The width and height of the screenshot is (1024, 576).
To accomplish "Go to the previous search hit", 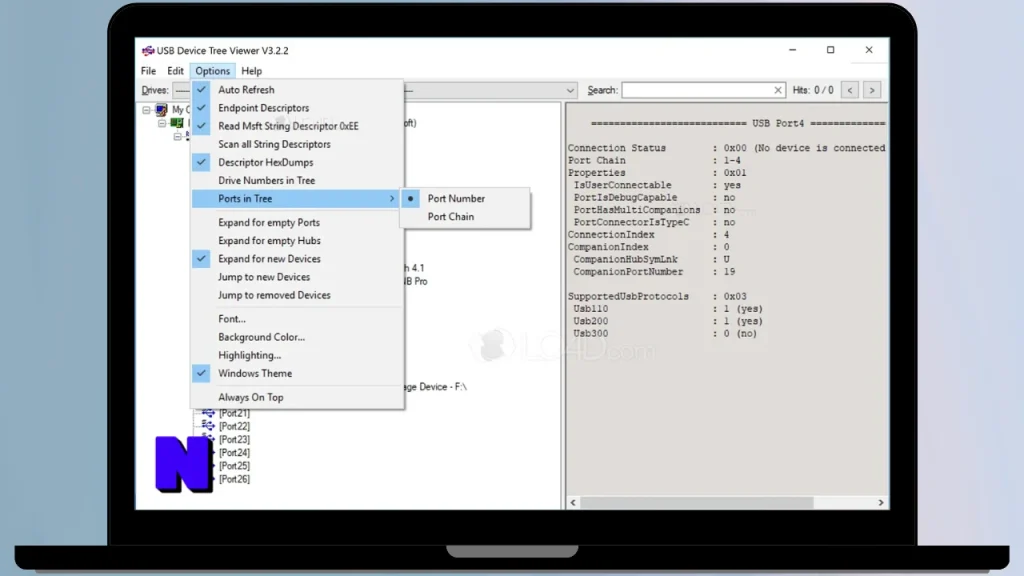I will point(850,90).
